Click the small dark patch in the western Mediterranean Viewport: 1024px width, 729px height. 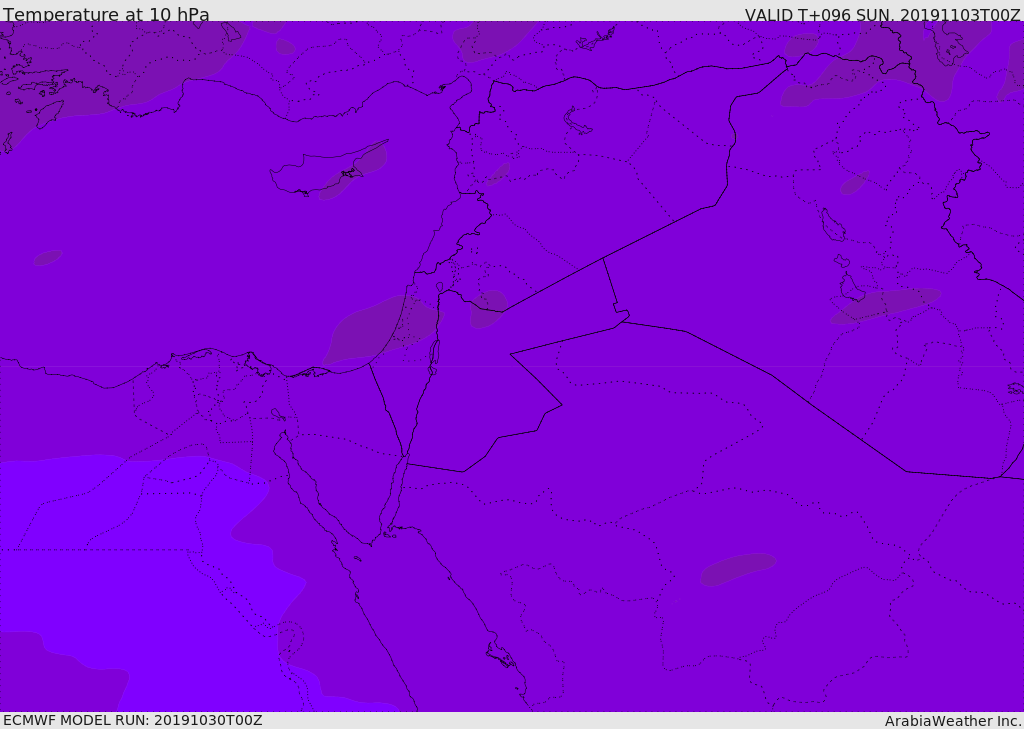[x=48, y=257]
